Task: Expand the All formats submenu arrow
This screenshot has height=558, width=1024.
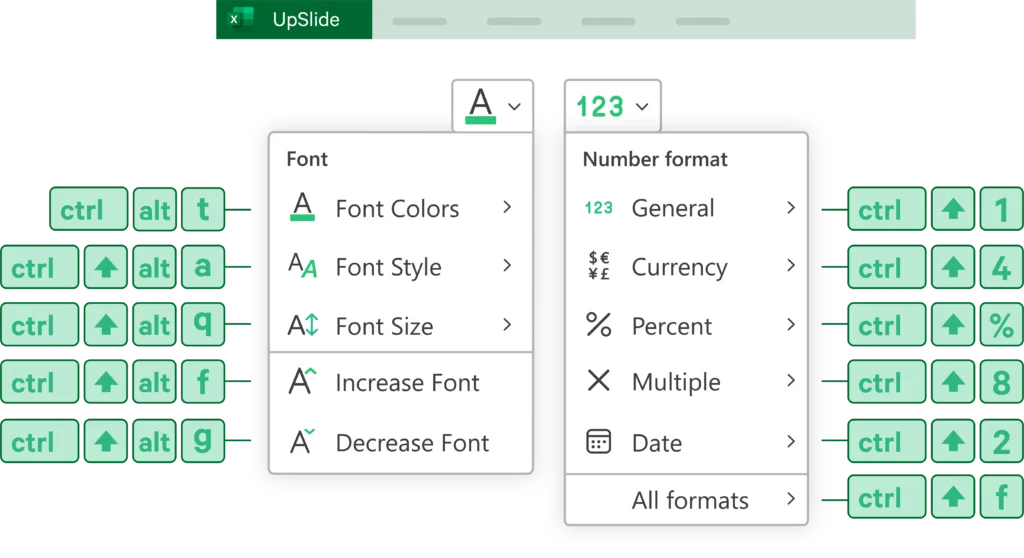Action: [791, 499]
